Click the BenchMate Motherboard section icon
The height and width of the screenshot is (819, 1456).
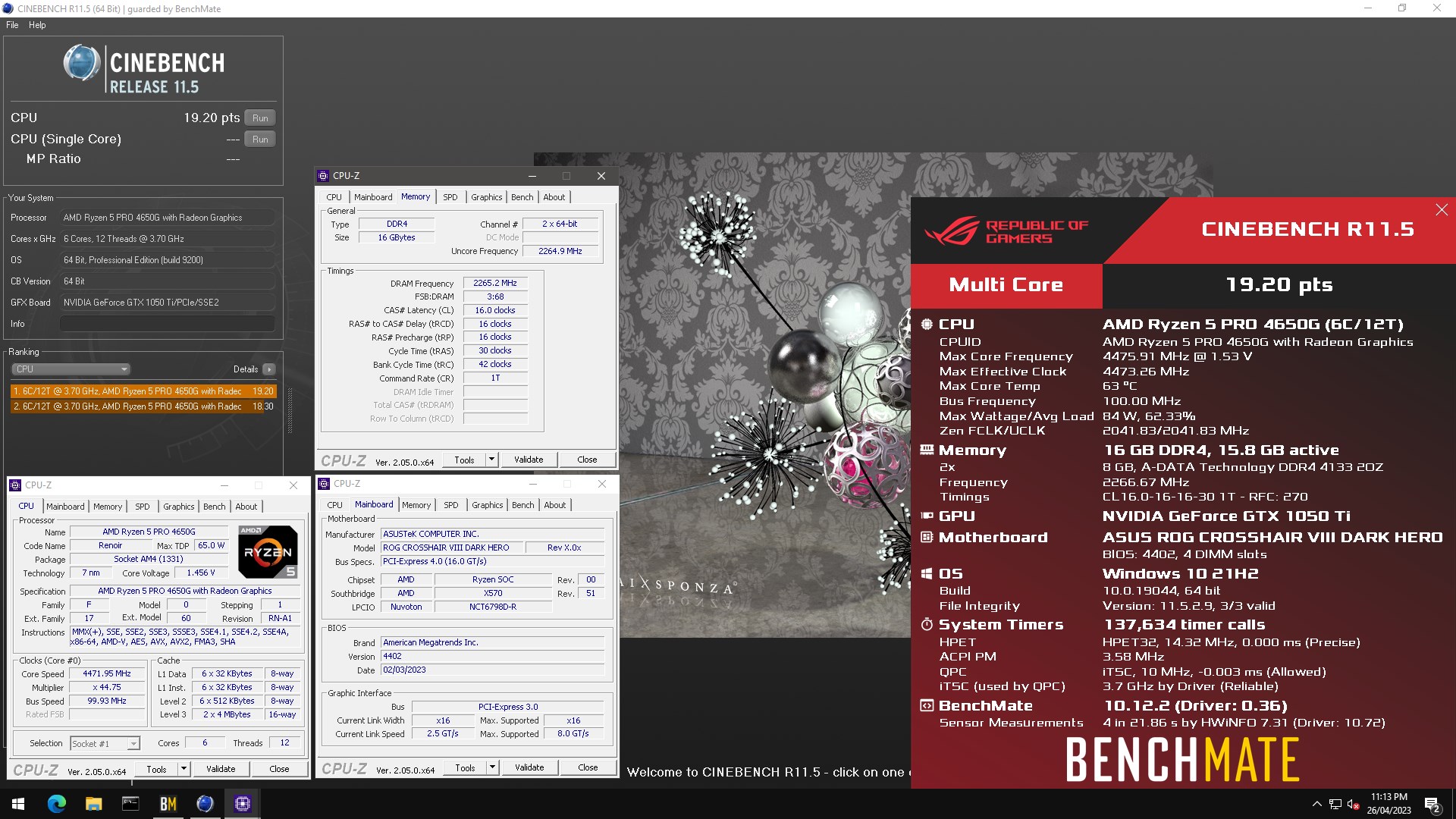pos(927,537)
